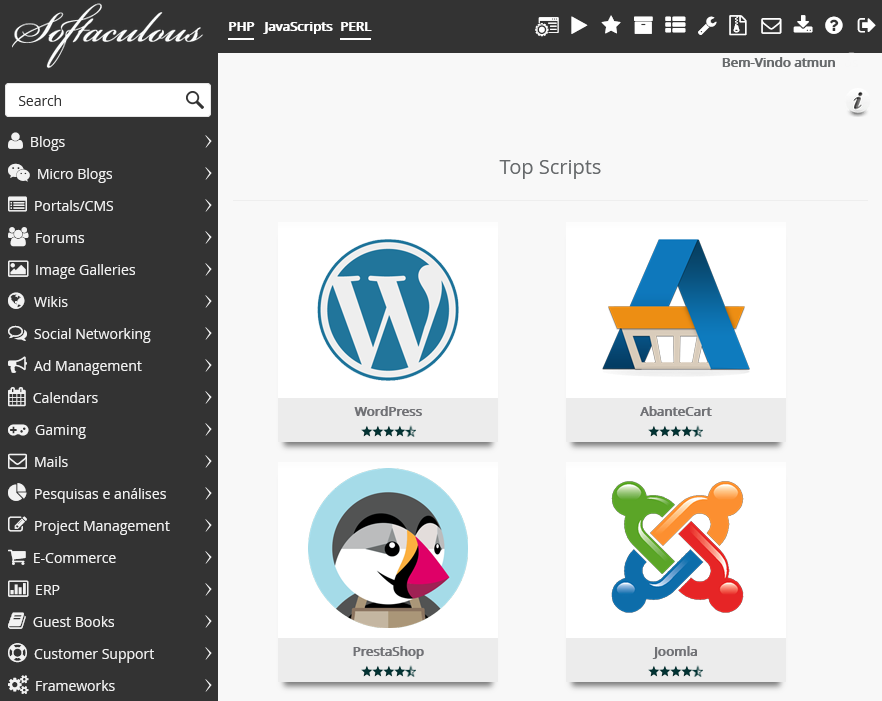Open the installations archive box icon

click(x=643, y=25)
